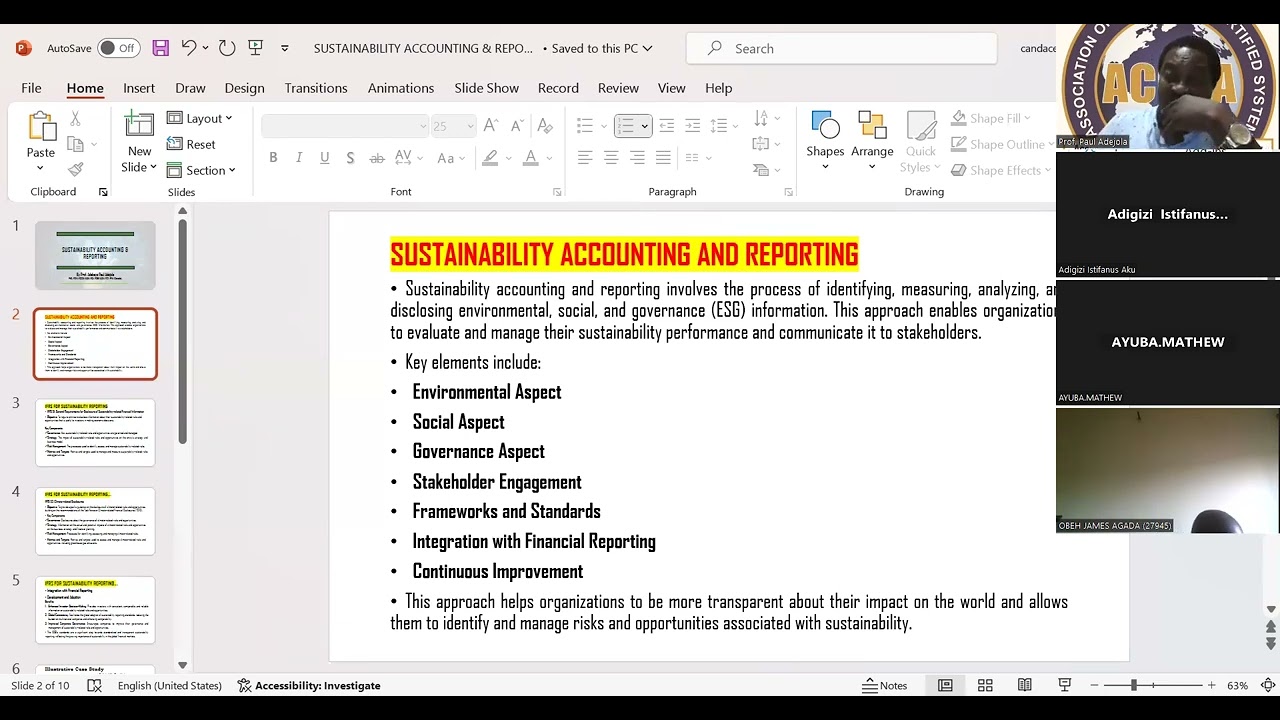Screen dimensions: 1280x720
Task: Switch to Reading View icon
Action: (x=1025, y=685)
